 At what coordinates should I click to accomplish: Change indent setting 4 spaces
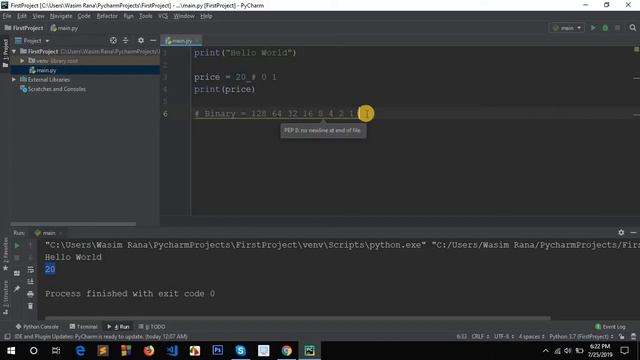point(531,337)
